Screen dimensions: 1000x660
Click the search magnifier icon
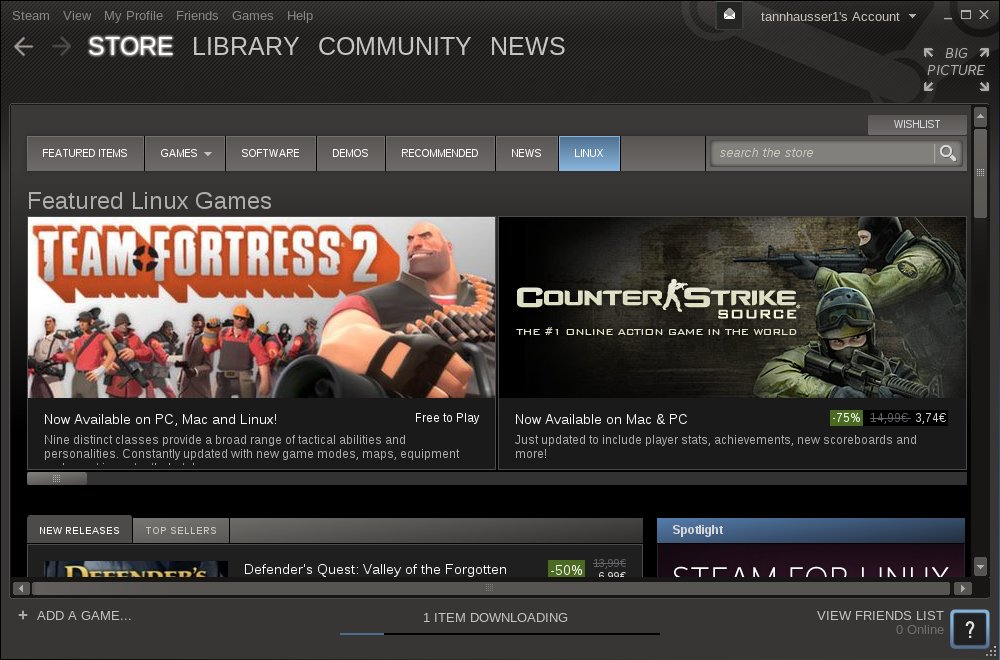coord(948,153)
